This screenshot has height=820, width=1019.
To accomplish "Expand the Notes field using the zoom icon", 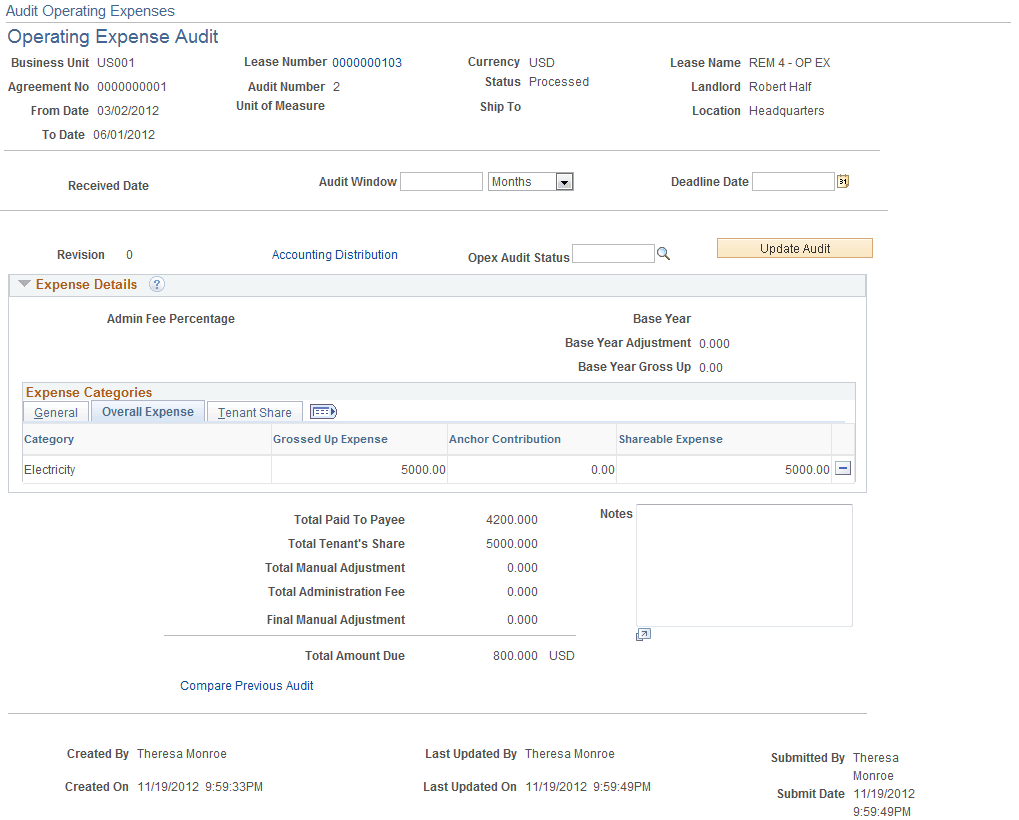I will click(643, 634).
